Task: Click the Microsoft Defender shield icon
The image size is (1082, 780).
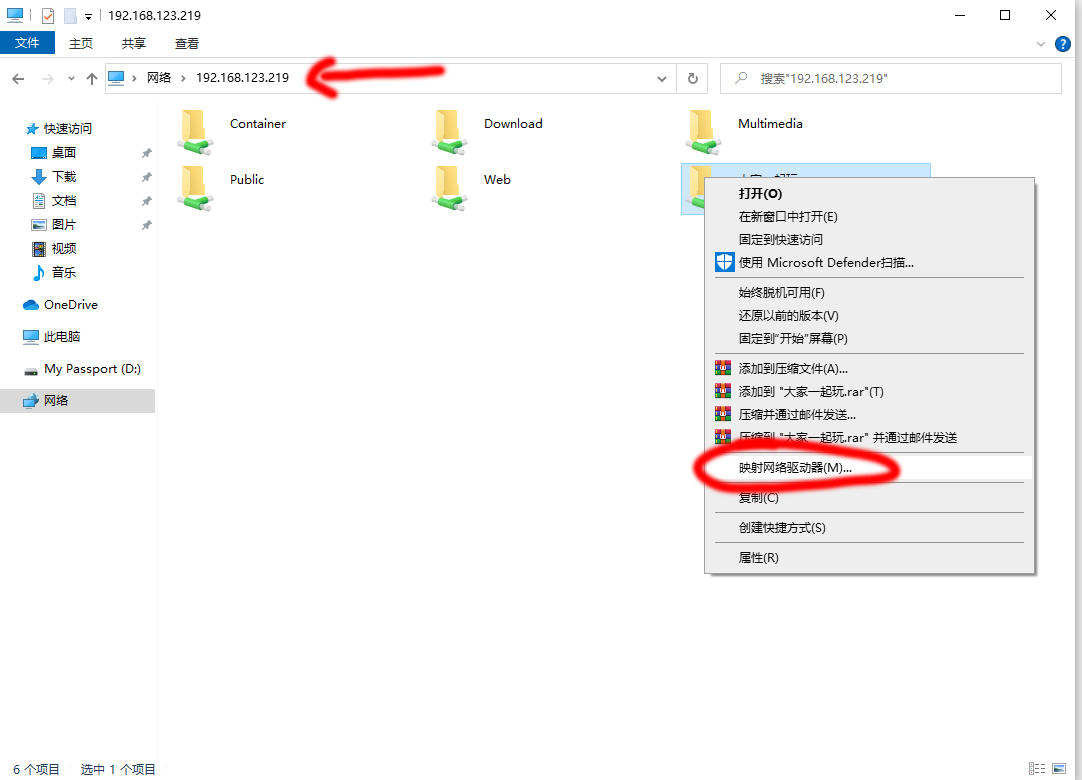Action: (x=723, y=262)
